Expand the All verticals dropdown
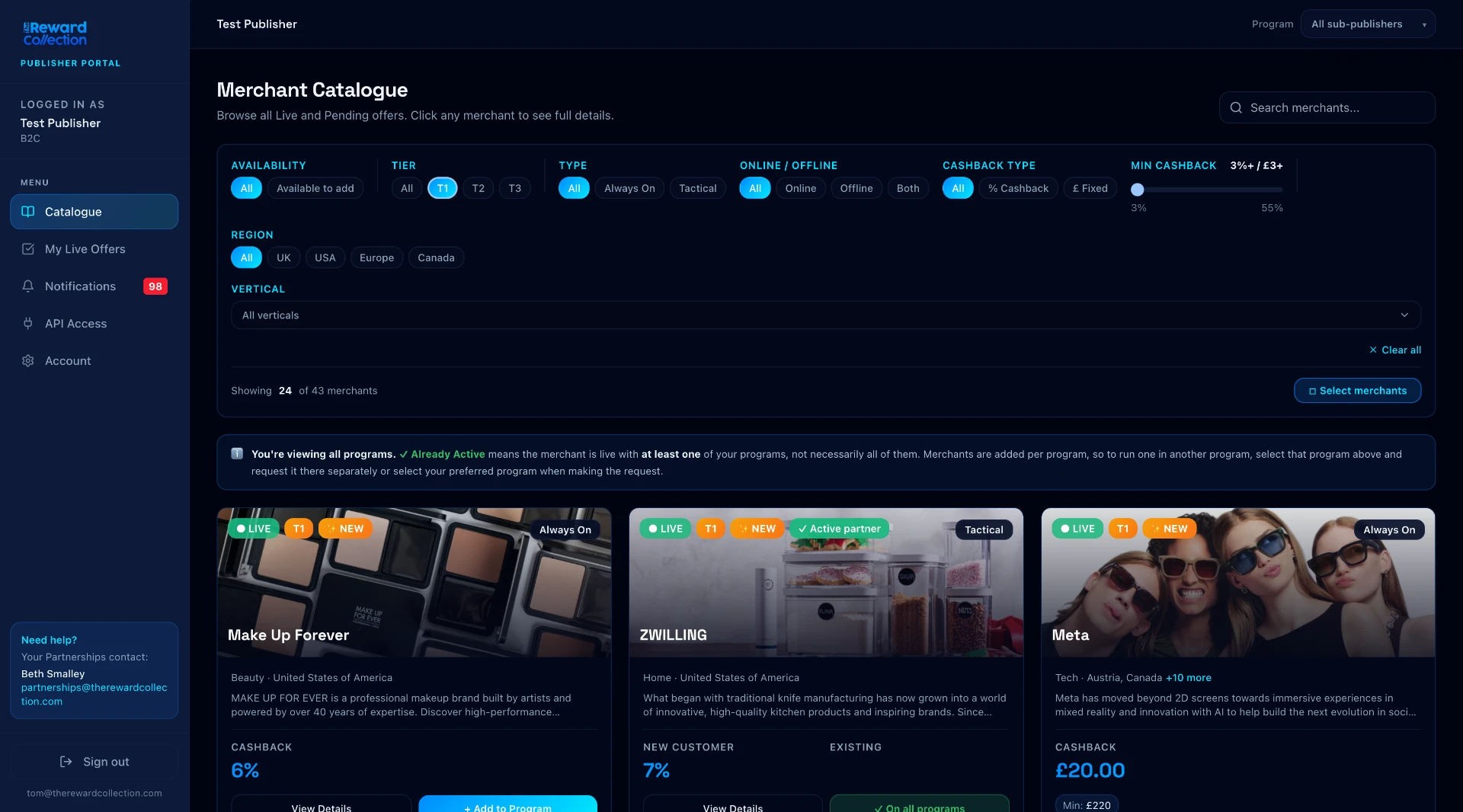The width and height of the screenshot is (1463, 812). (826, 315)
